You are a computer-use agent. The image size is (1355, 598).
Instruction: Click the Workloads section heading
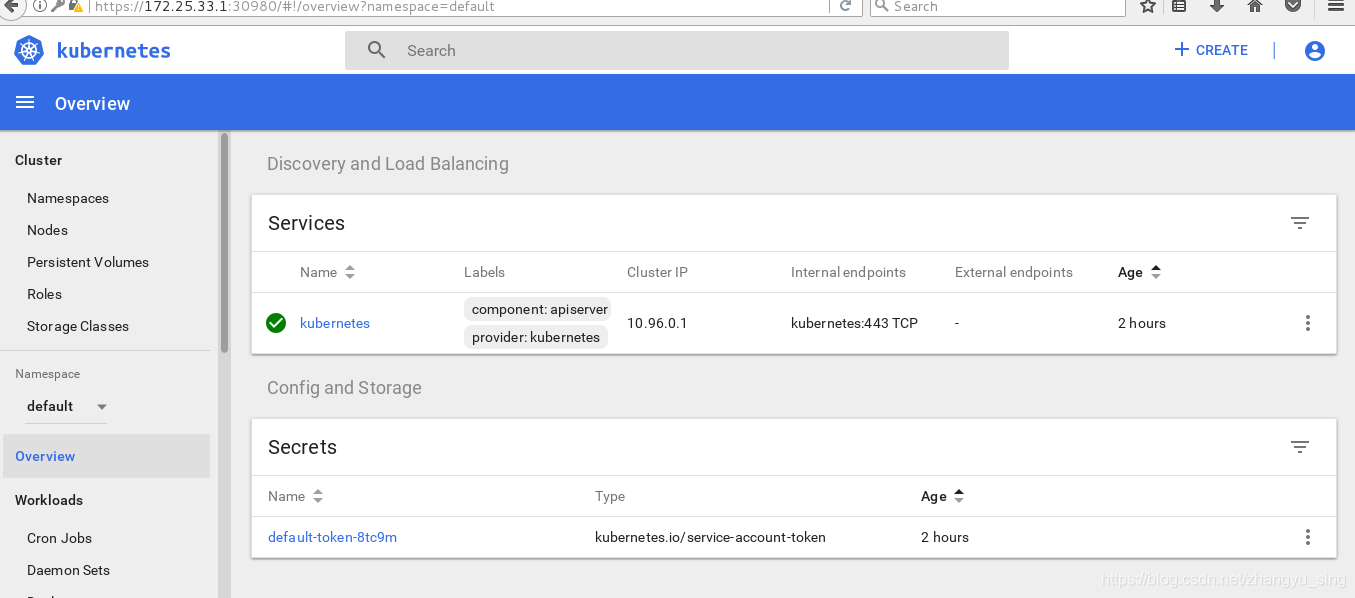tap(49, 500)
